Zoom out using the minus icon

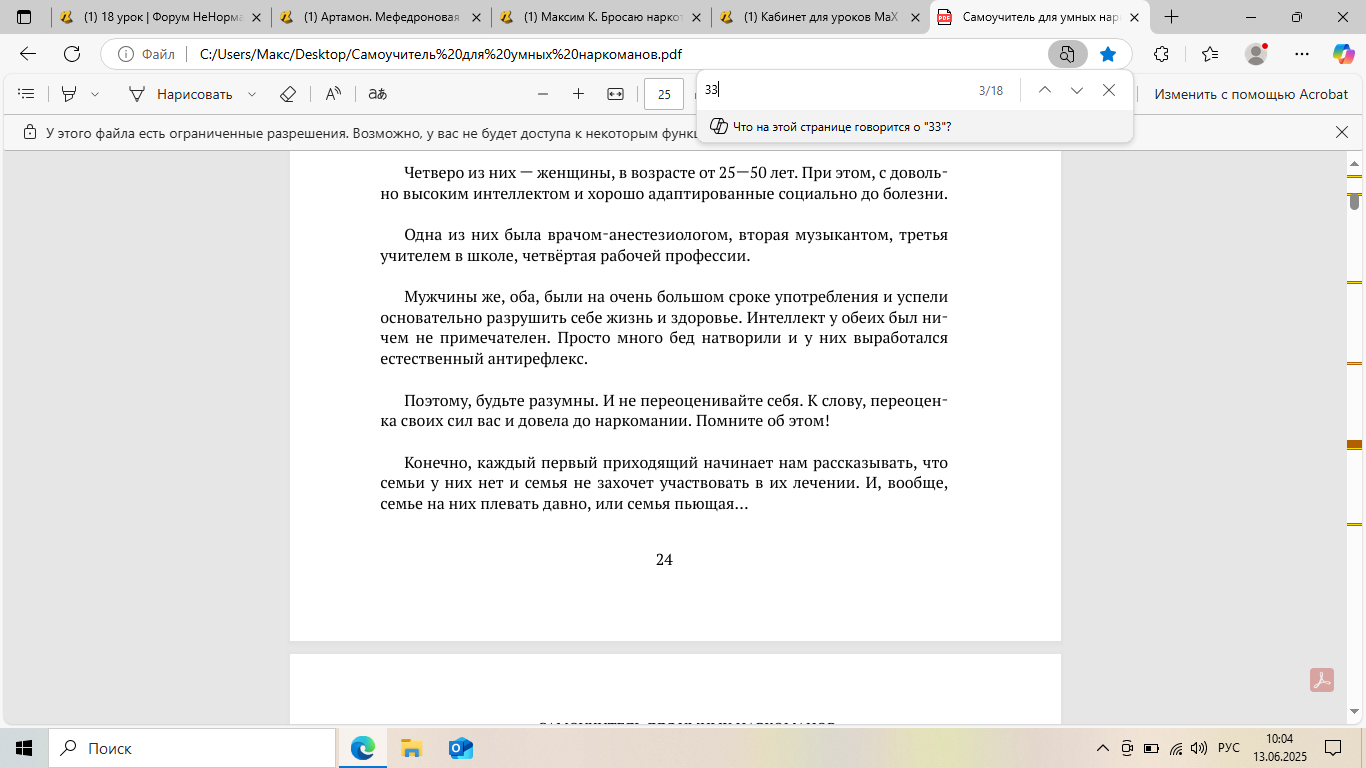543,94
